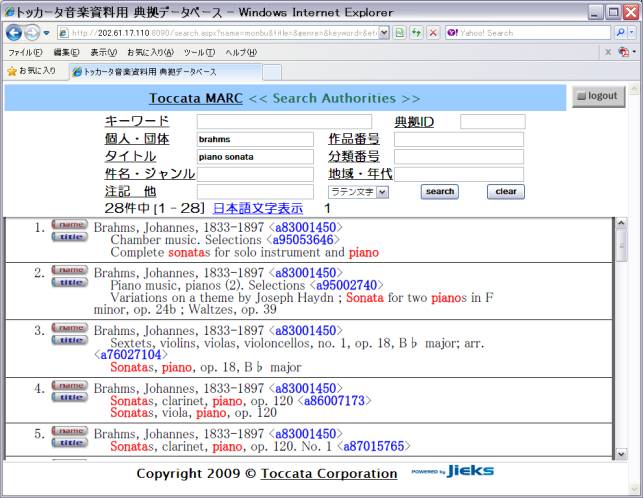This screenshot has height=498, width=643.
Task: Click the name button in result 1
Action: (x=69, y=224)
